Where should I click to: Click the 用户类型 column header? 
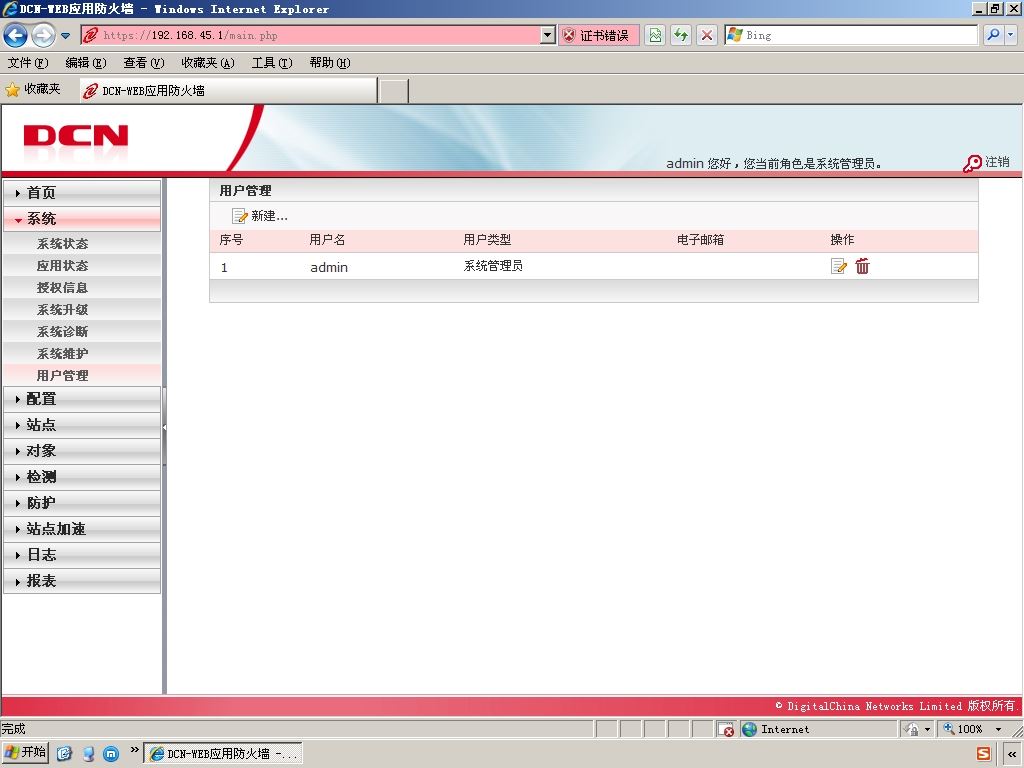487,240
